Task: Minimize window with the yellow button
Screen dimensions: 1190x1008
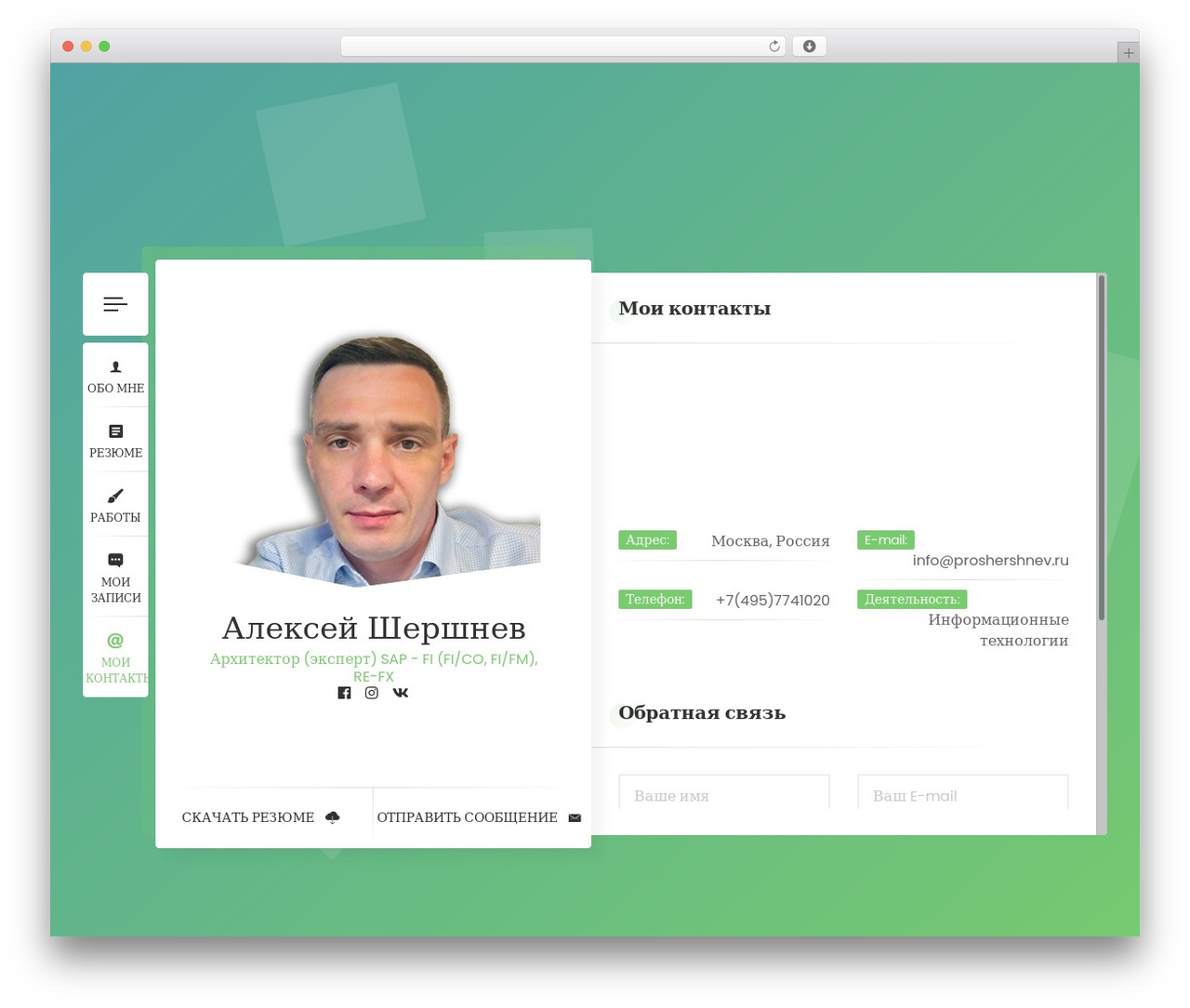Action: click(86, 46)
